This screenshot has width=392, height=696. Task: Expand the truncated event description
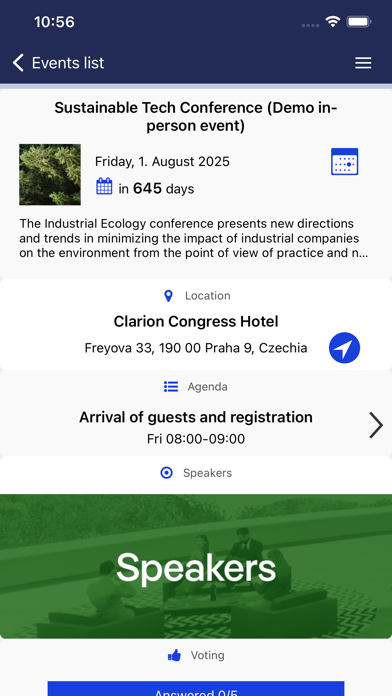tap(194, 238)
